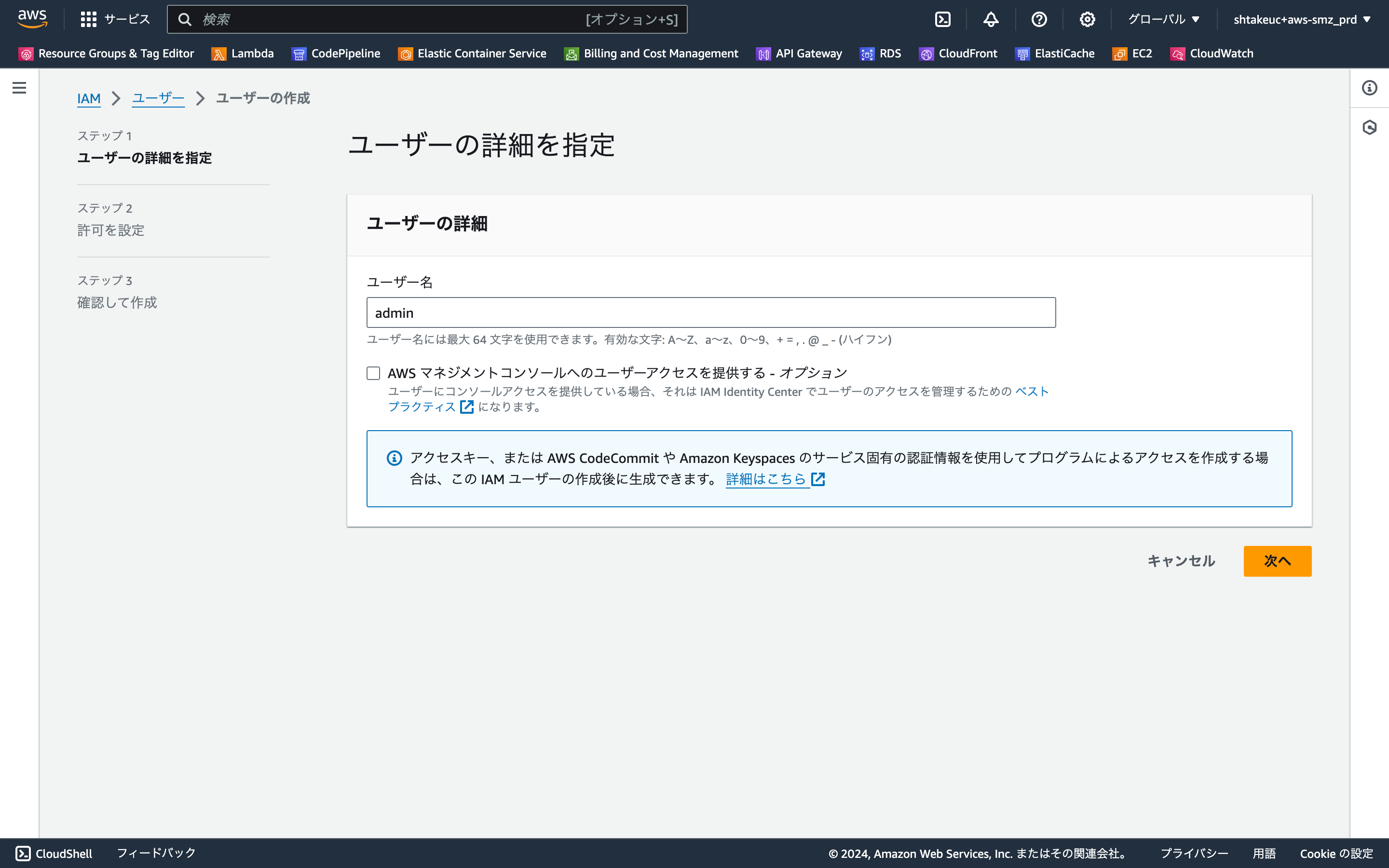Open Elastic Container Service shortcut

(472, 54)
